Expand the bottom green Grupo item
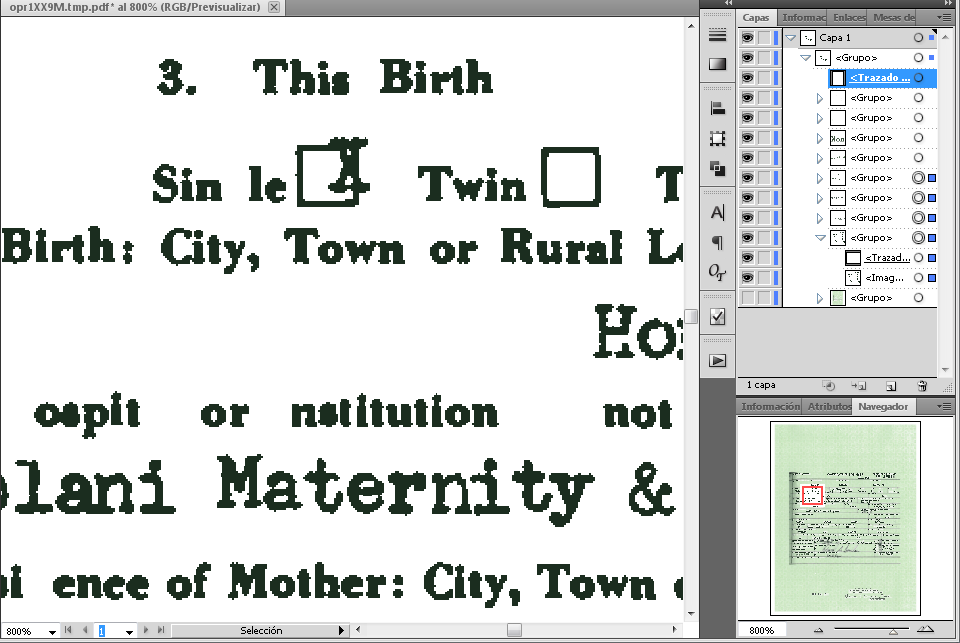960x643 pixels. click(x=820, y=298)
